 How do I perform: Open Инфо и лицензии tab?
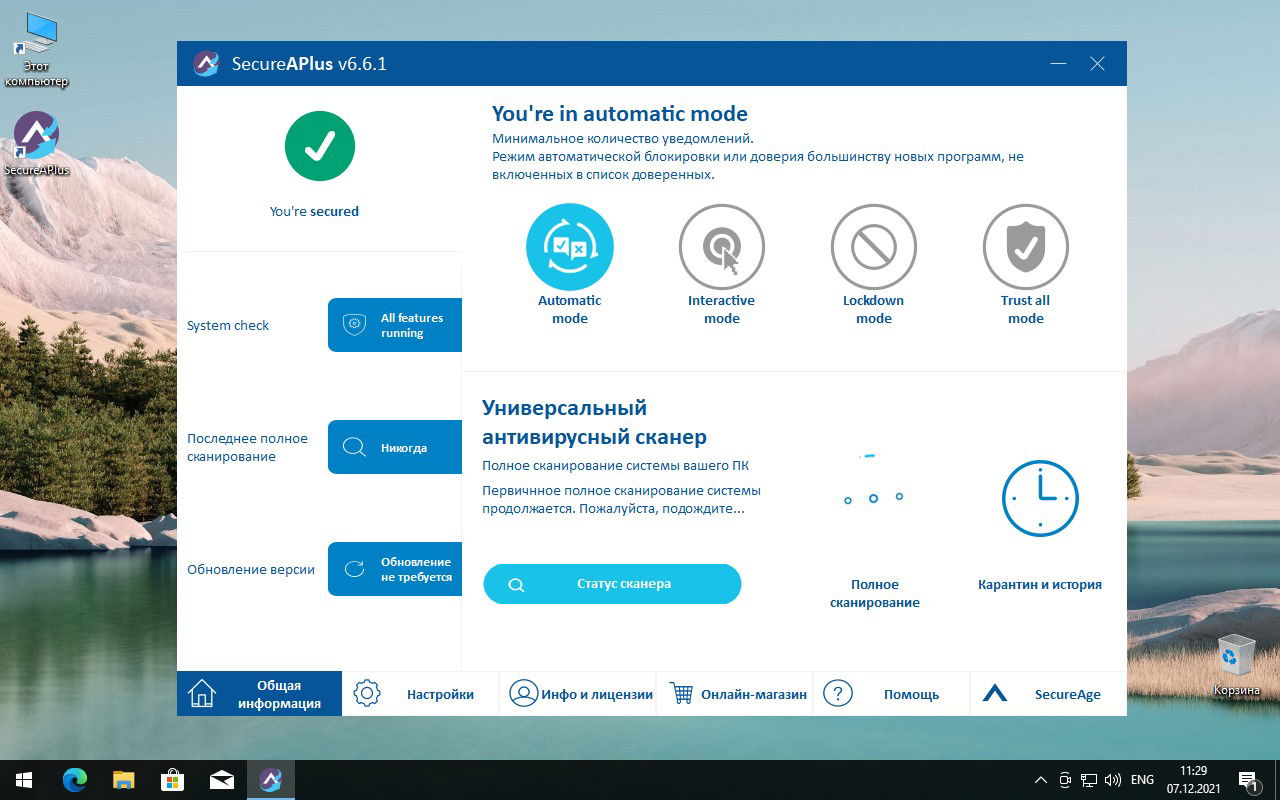(x=577, y=694)
